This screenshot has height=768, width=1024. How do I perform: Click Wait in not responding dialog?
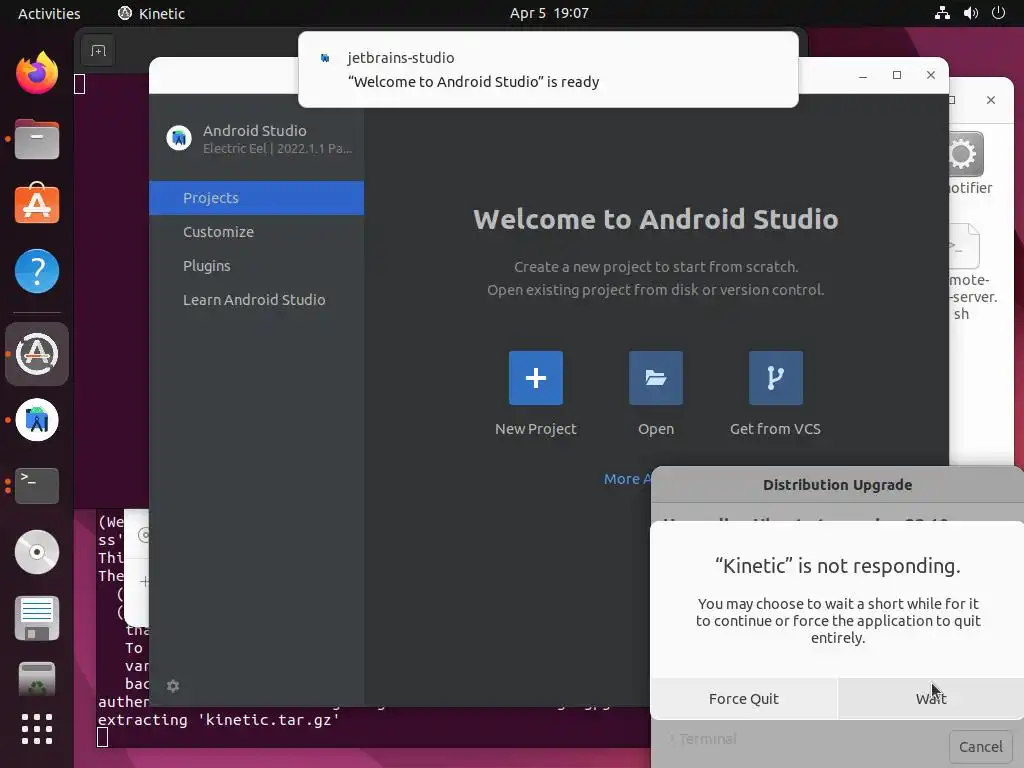pyautogui.click(x=931, y=699)
